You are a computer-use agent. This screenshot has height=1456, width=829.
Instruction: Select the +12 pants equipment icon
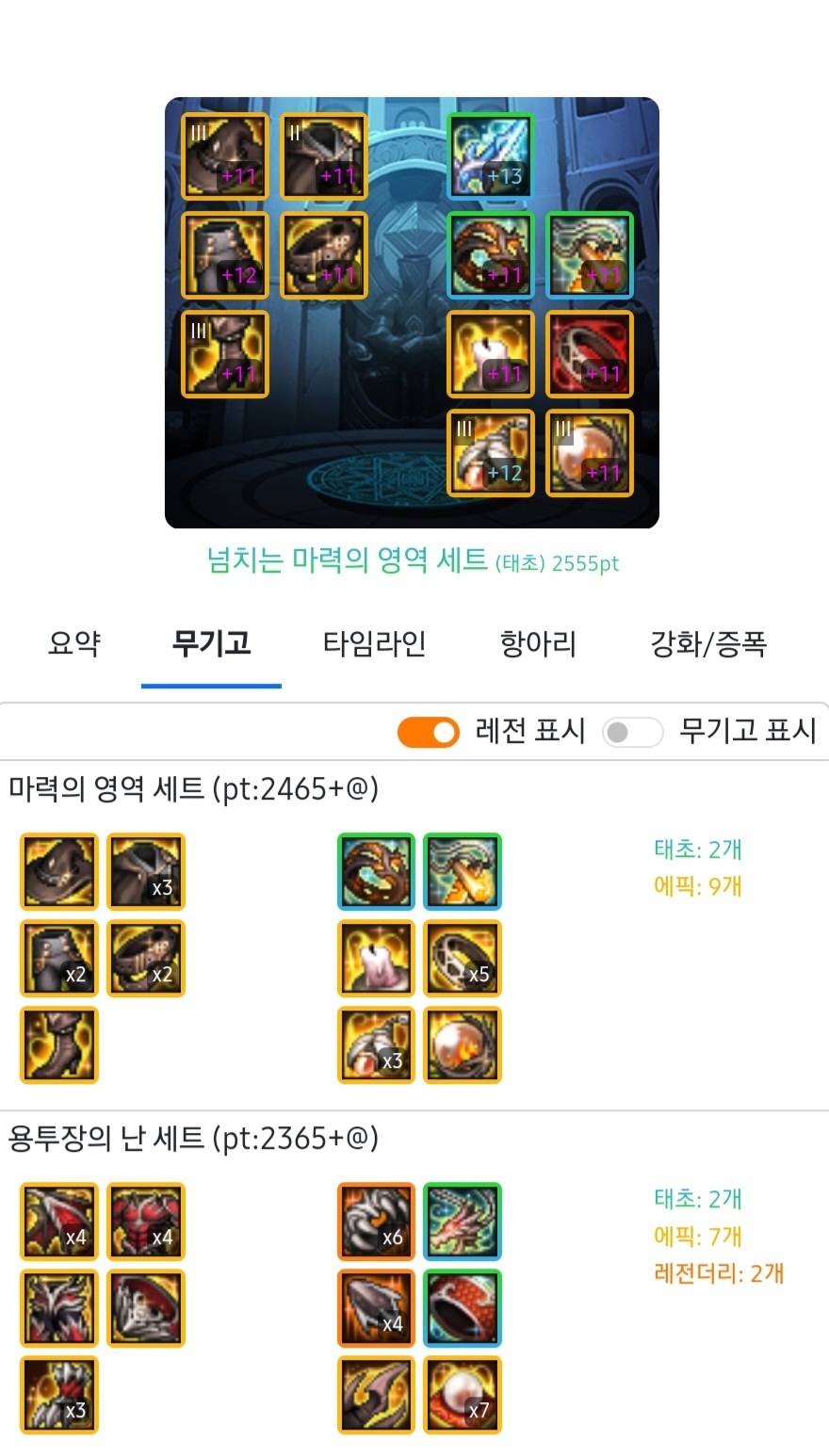coord(224,255)
